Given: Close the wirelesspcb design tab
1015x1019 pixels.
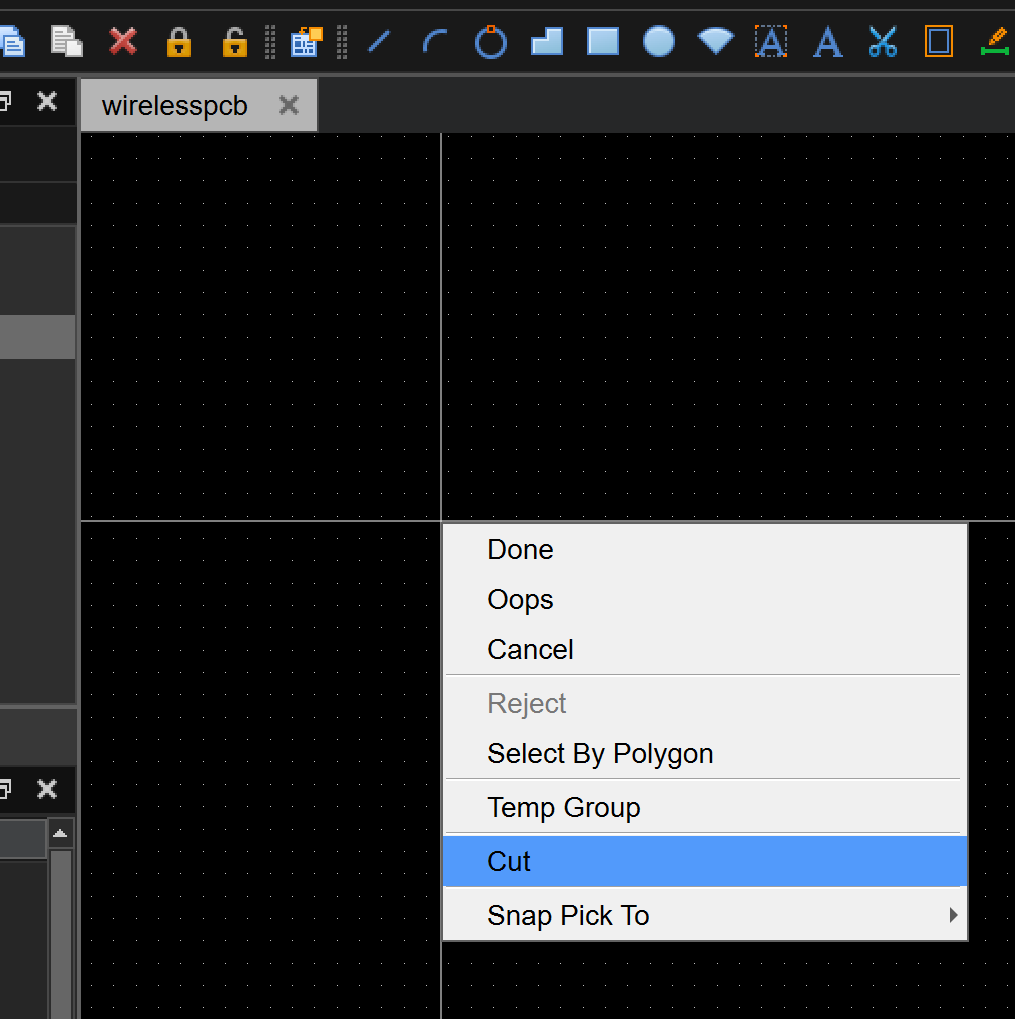Looking at the screenshot, I should click(x=289, y=105).
